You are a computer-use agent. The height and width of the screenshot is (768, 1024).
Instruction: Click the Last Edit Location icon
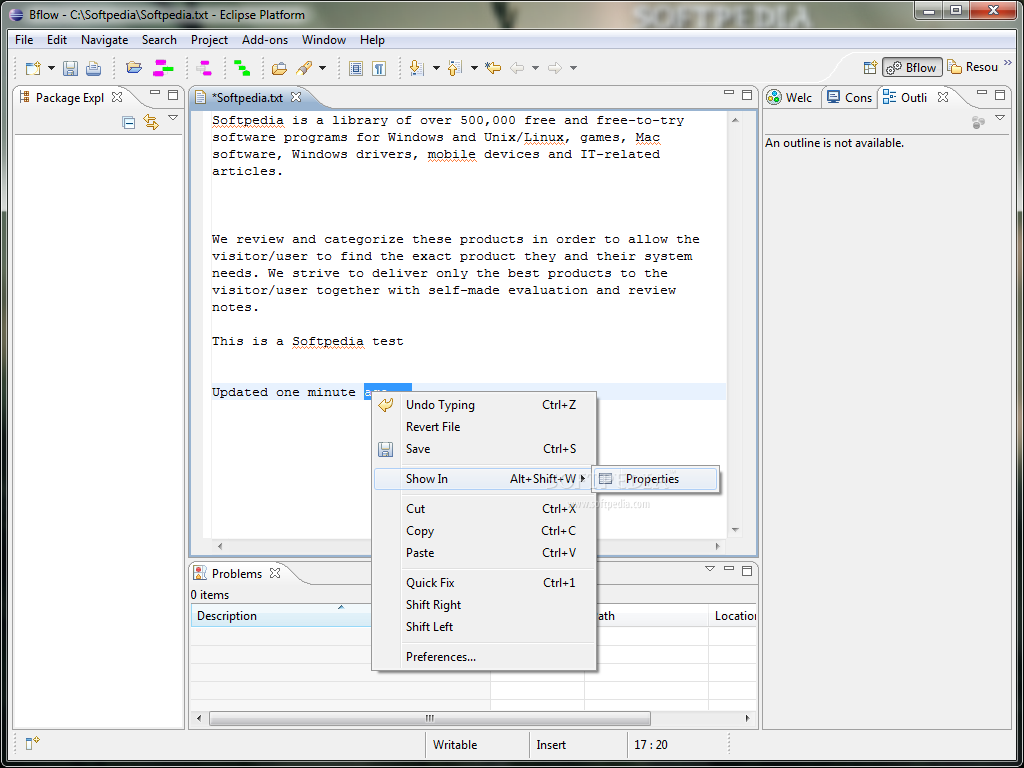click(493, 67)
